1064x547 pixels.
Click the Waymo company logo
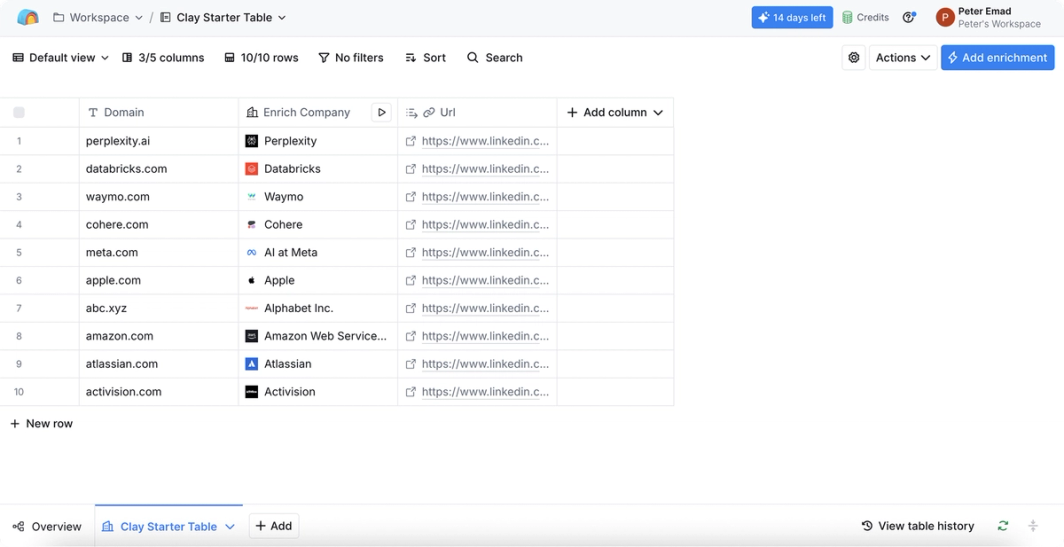tap(252, 197)
